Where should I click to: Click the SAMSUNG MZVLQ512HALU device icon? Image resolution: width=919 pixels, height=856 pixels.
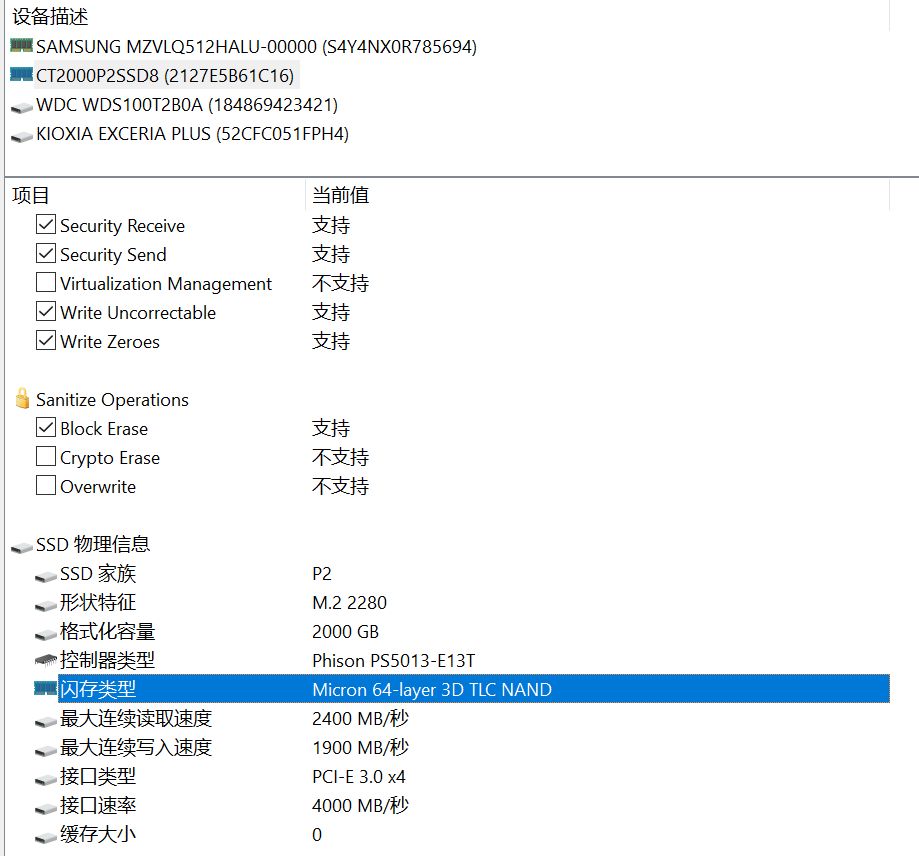click(20, 46)
